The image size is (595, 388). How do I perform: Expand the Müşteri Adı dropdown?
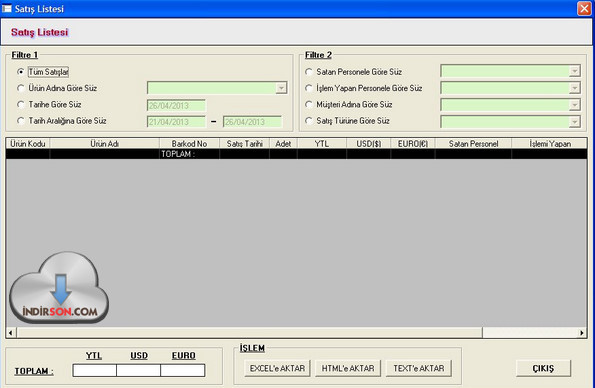575,105
